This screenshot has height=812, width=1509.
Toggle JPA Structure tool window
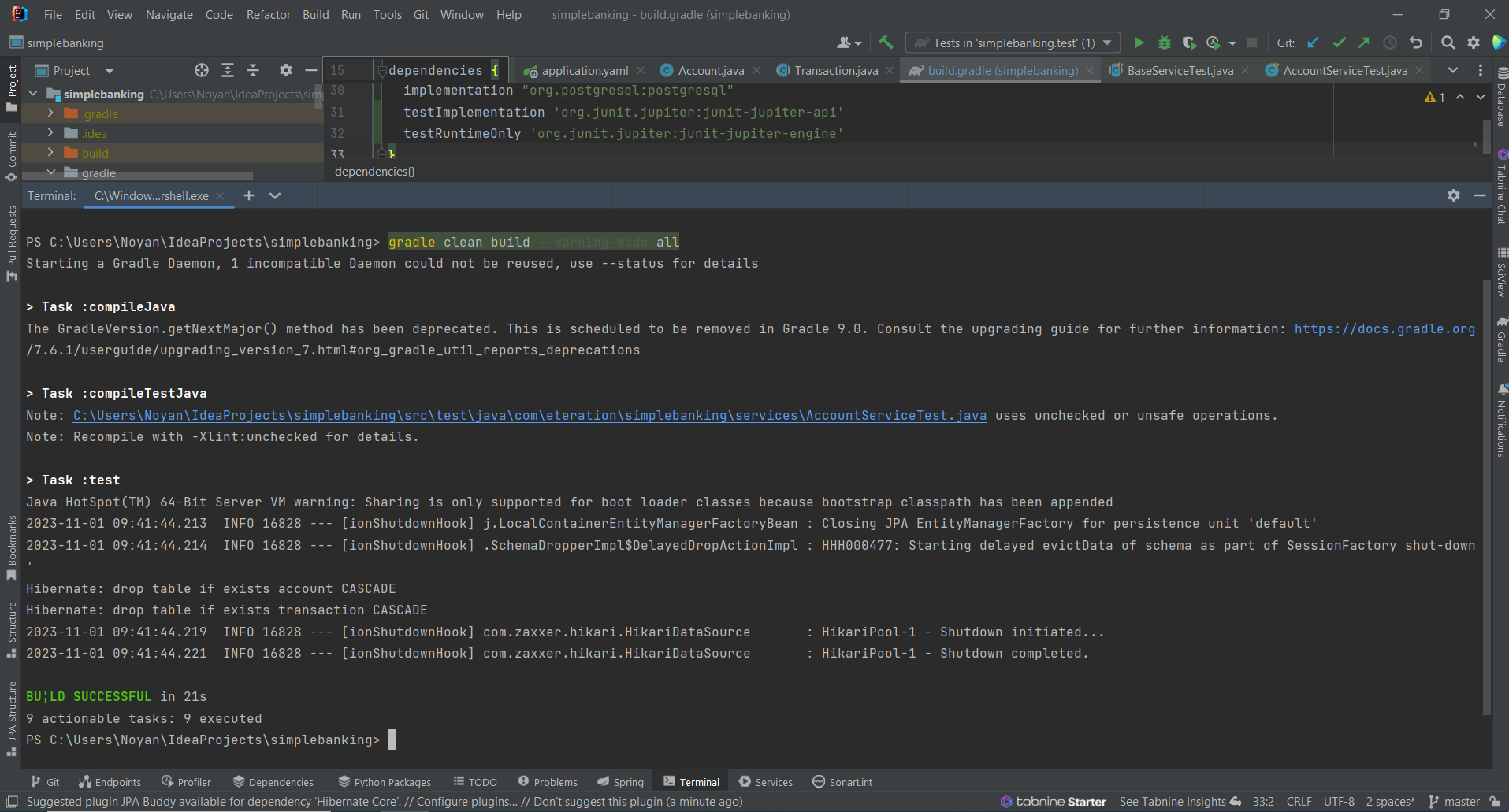coord(11,718)
